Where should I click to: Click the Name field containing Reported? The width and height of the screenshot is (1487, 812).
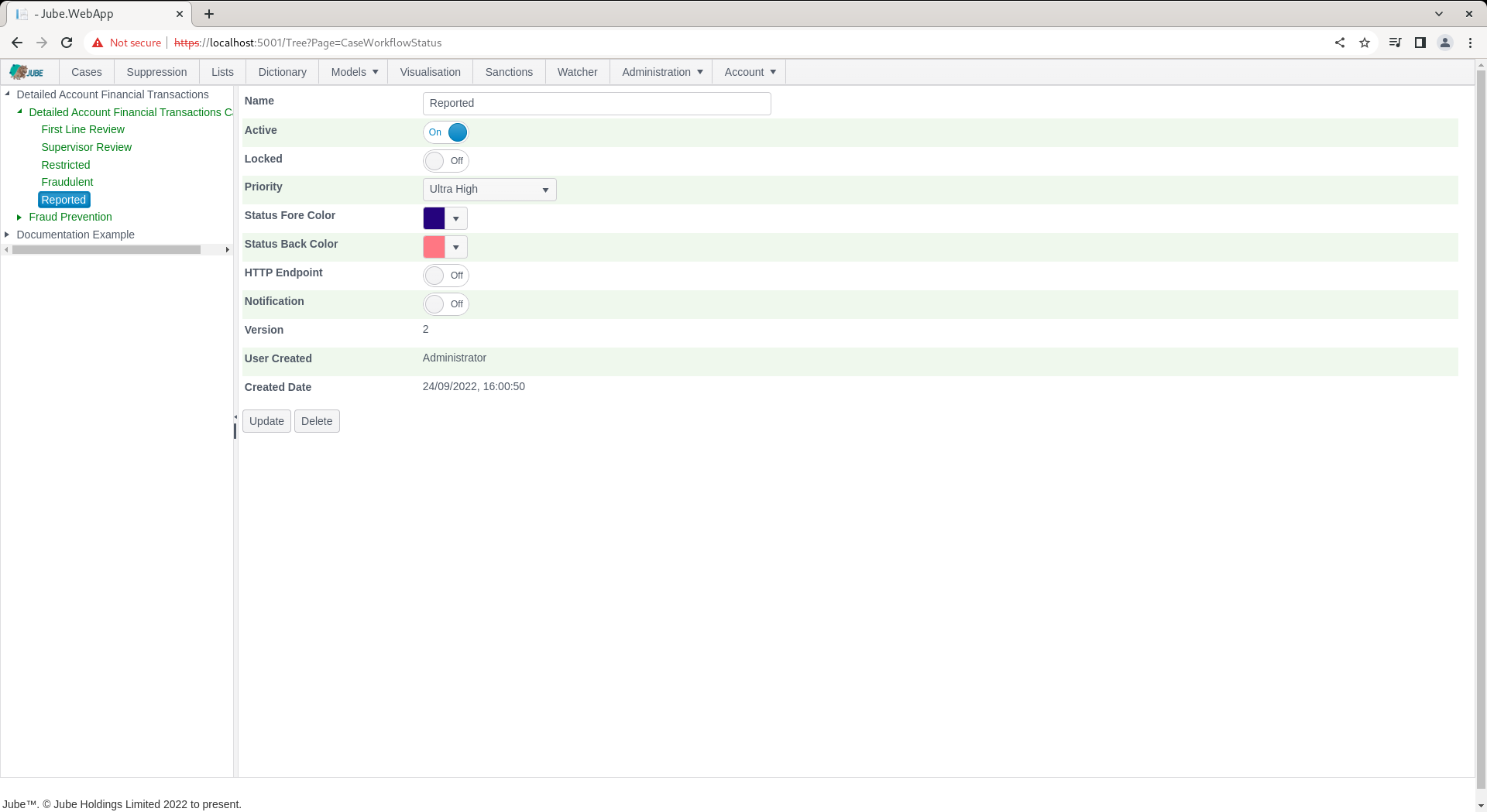coord(597,104)
